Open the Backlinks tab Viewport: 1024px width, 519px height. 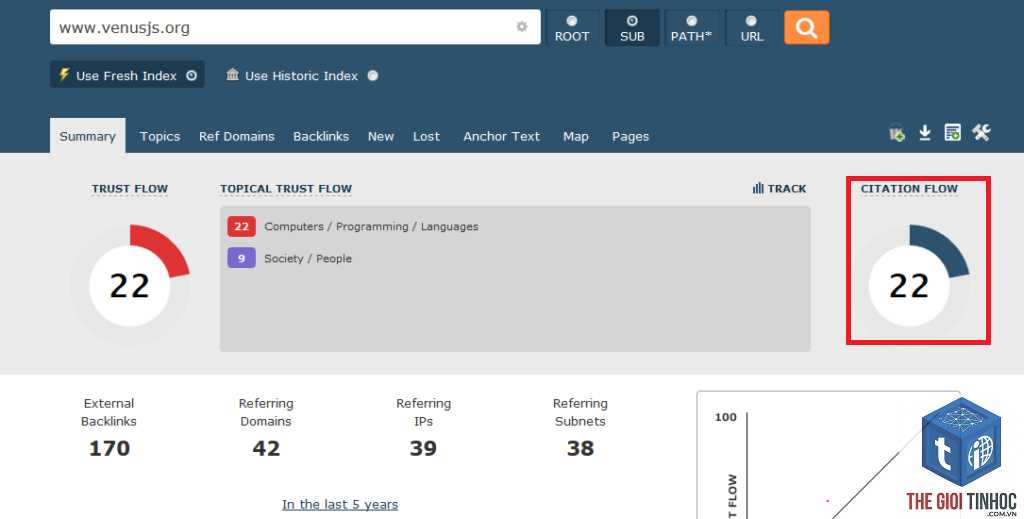[x=321, y=136]
